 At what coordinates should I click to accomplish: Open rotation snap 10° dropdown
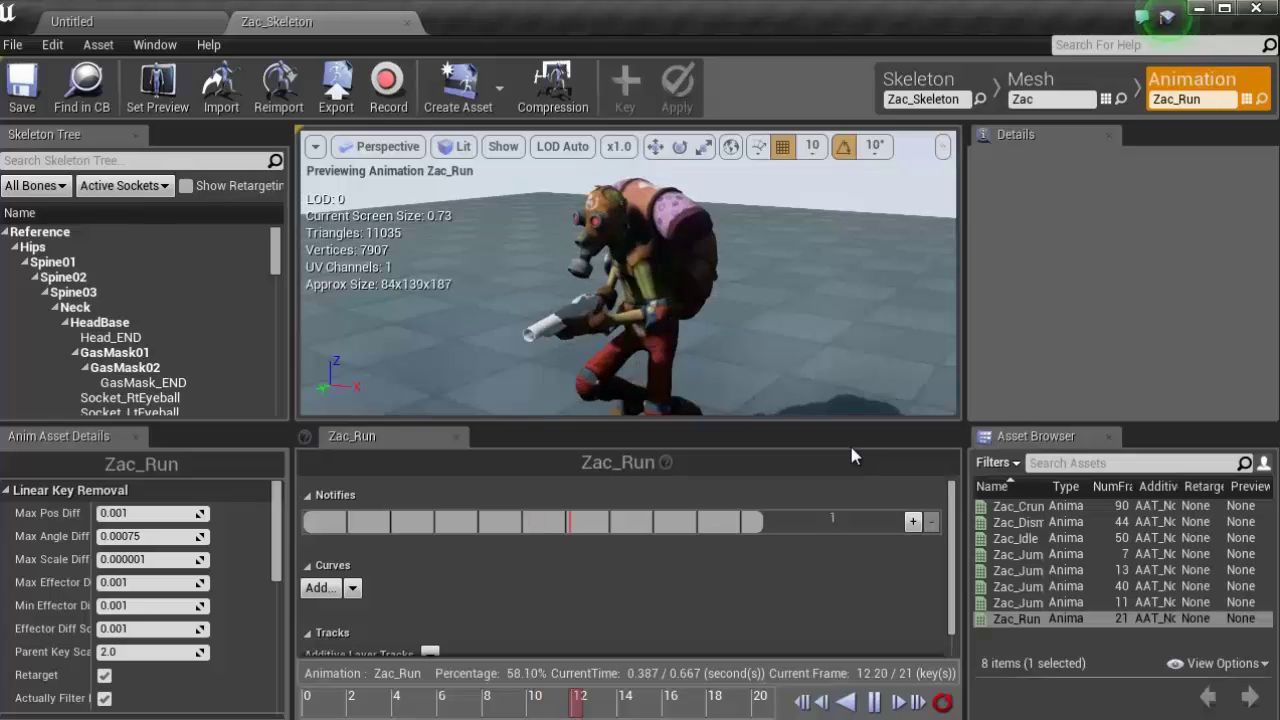tap(875, 147)
